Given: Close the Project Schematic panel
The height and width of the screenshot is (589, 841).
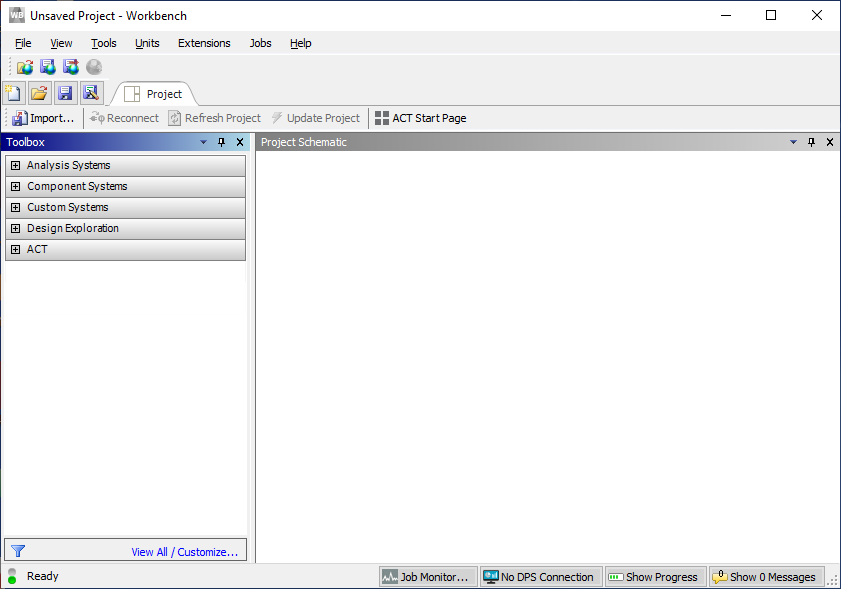Looking at the screenshot, I should pyautogui.click(x=830, y=142).
